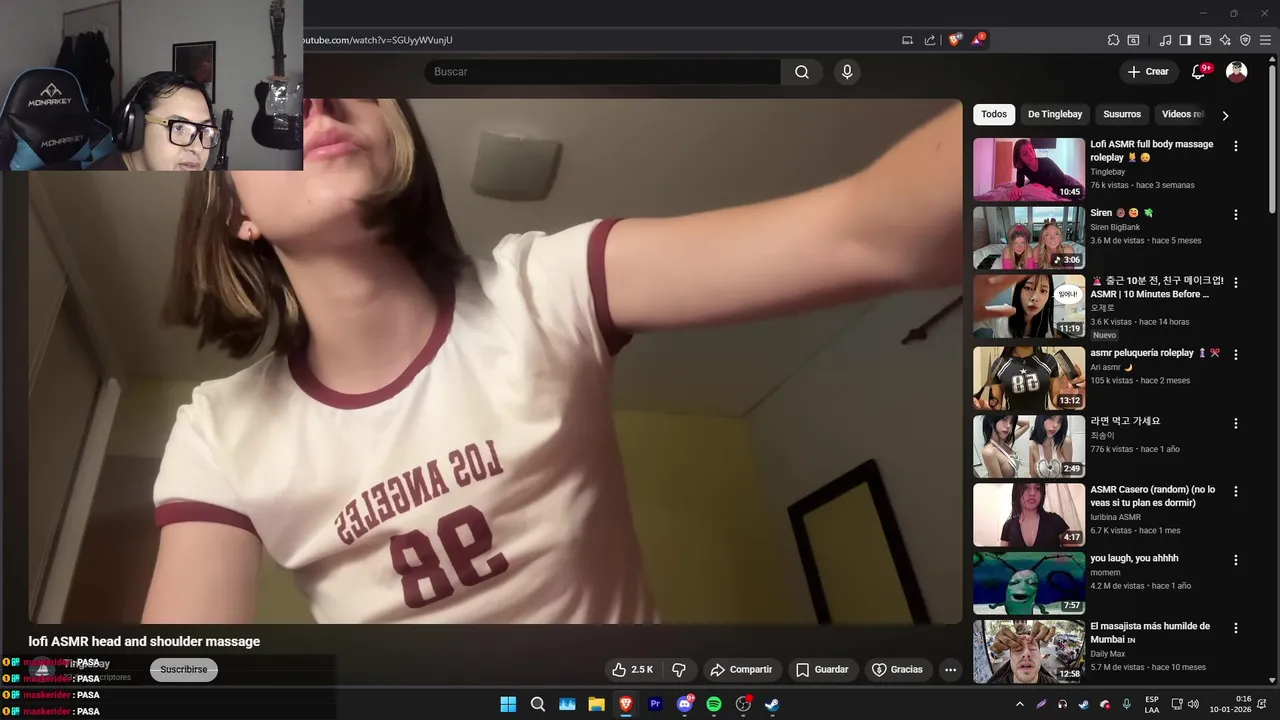Open options for 라면 먹고 가세요 video
This screenshot has height=720, width=1280.
point(1236,423)
